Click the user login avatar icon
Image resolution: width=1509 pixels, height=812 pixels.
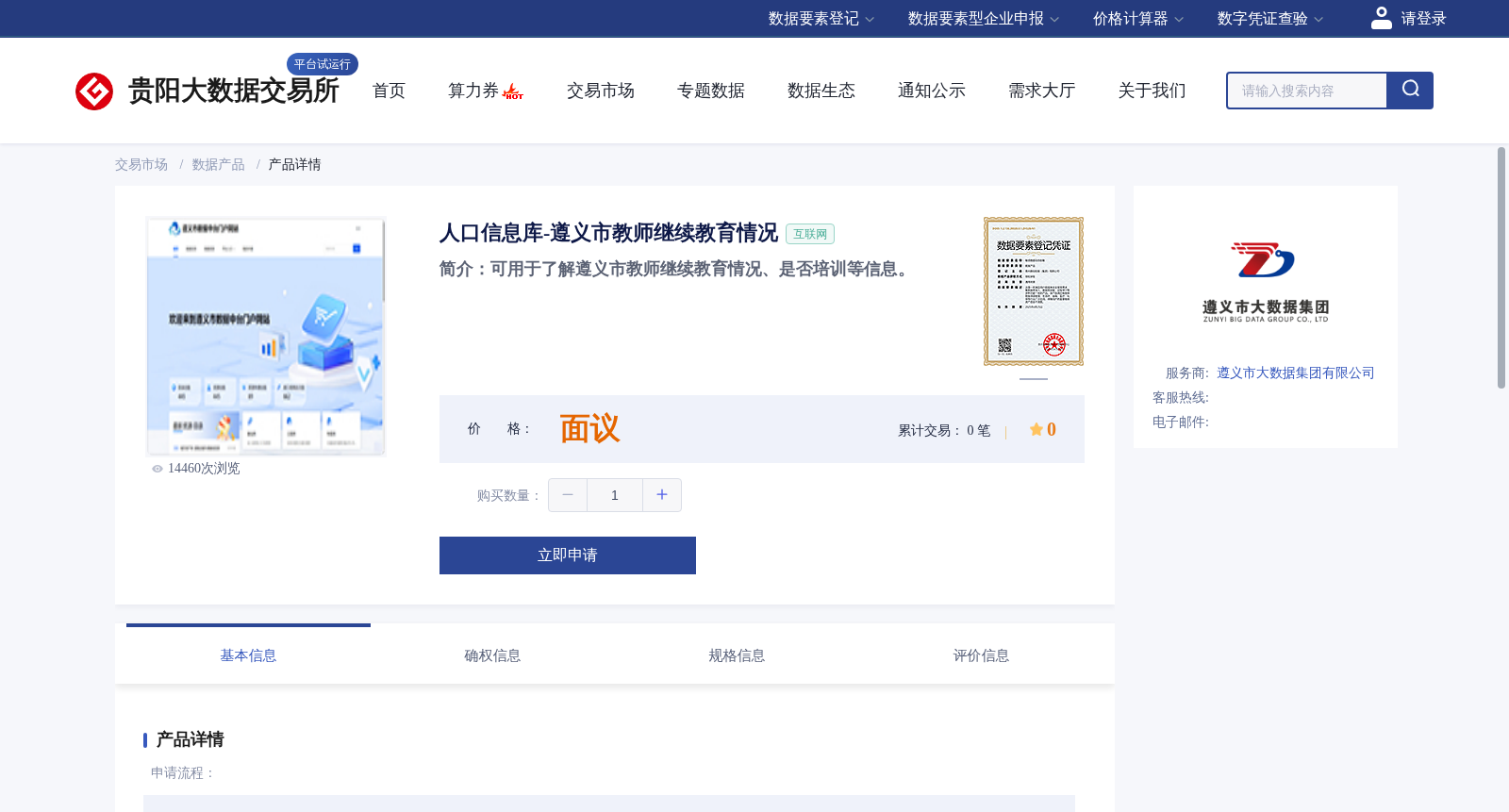[1382, 18]
